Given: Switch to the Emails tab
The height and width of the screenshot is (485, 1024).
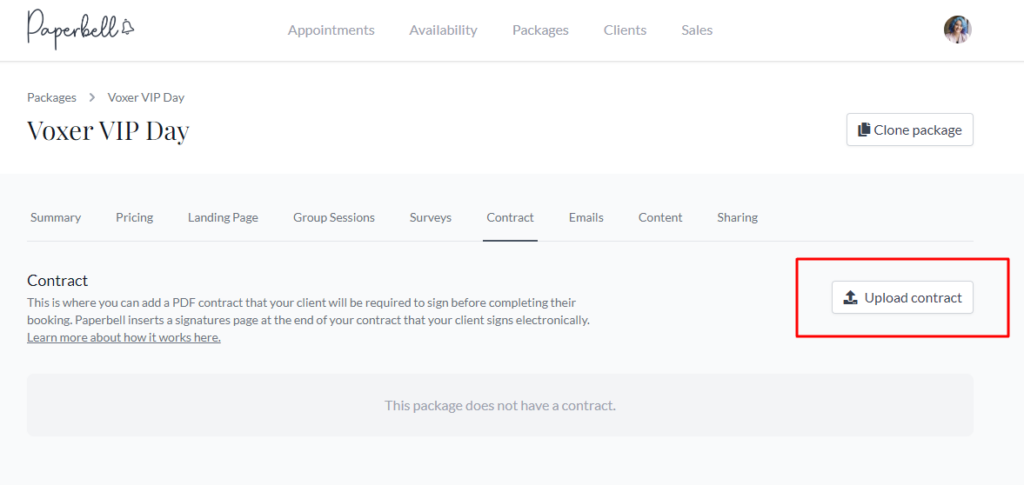Looking at the screenshot, I should coord(586,217).
